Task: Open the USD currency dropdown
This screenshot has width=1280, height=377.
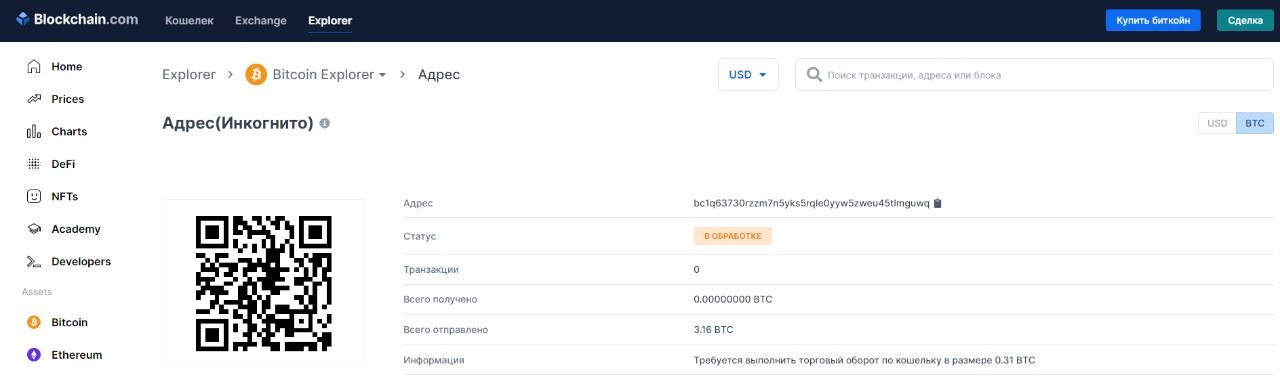Action: tap(748, 75)
